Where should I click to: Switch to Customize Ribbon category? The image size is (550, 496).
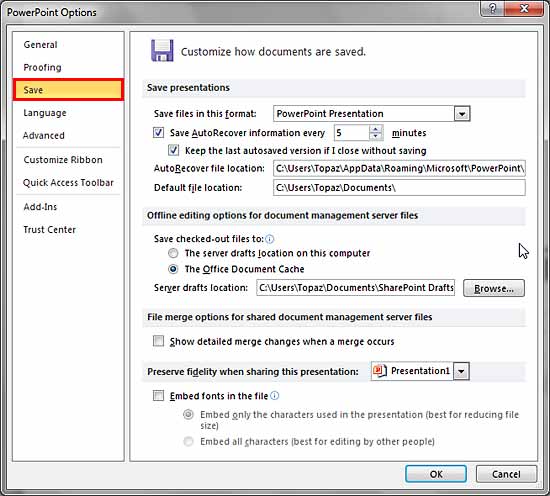[x=63, y=160]
